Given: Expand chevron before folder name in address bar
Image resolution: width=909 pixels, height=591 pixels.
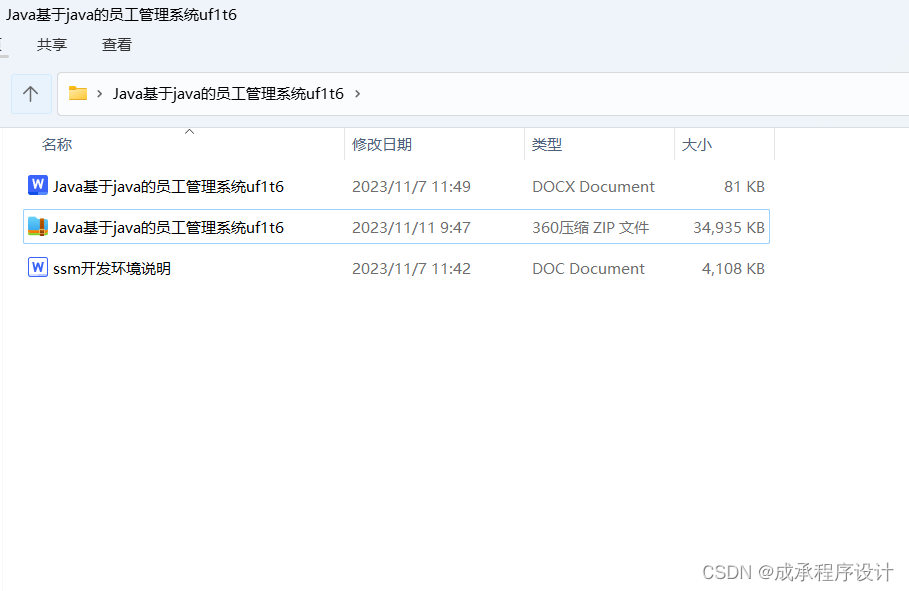Looking at the screenshot, I should 100,93.
